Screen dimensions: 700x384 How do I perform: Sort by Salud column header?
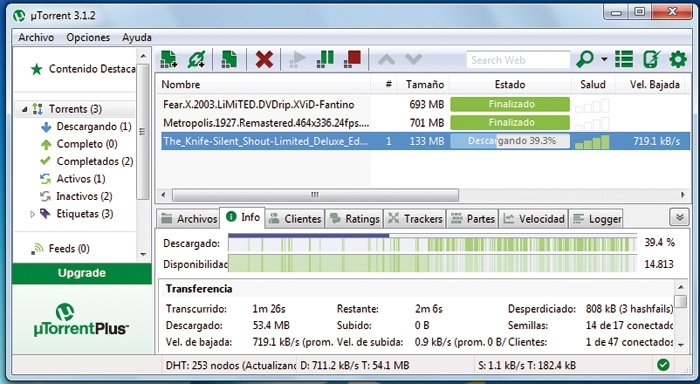pos(593,84)
